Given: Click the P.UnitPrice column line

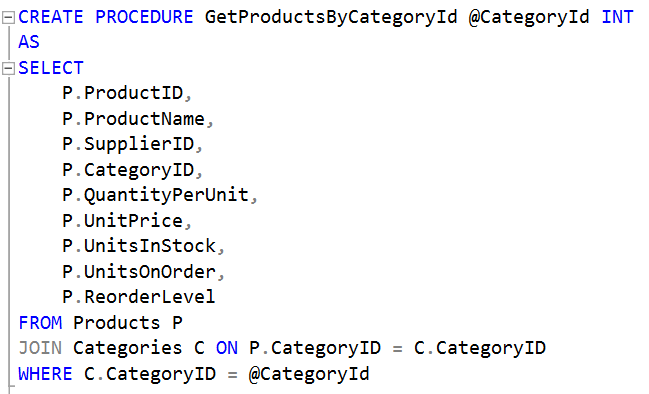Looking at the screenshot, I should pyautogui.click(x=127, y=221).
